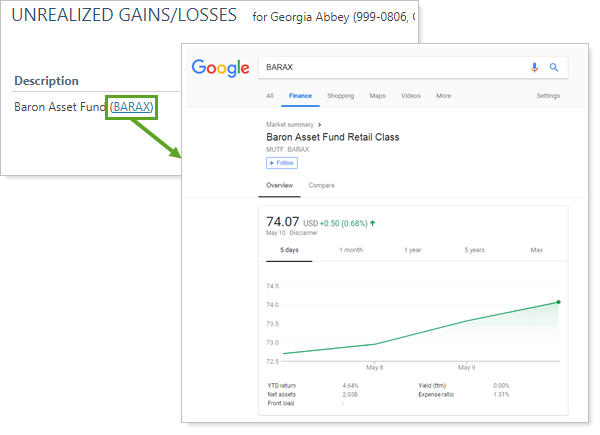600x435 pixels.
Task: Switch to the Compare tab
Action: coord(321,186)
